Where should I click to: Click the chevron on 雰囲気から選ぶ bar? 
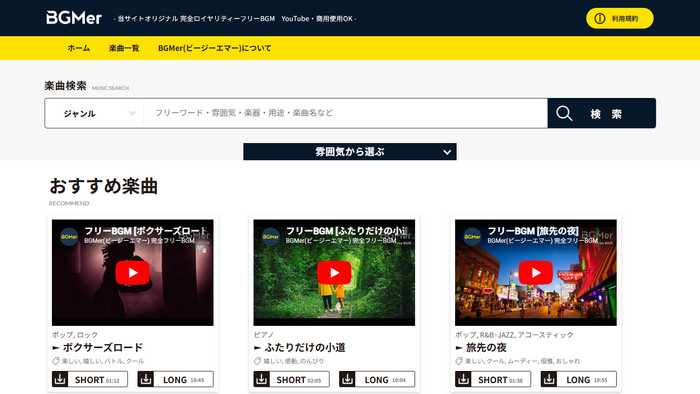447,152
